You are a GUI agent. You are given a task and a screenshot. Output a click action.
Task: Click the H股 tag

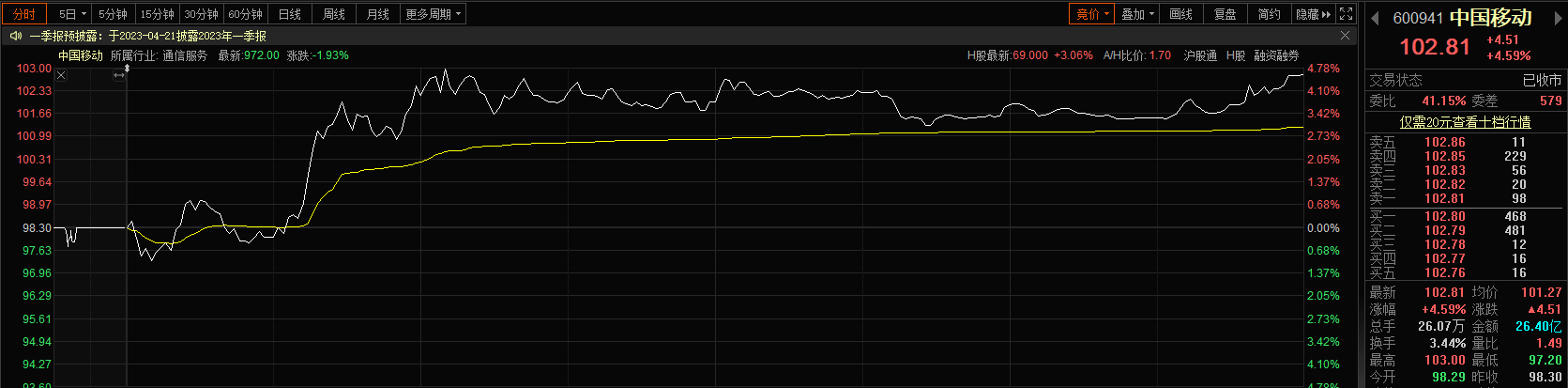tap(1236, 55)
